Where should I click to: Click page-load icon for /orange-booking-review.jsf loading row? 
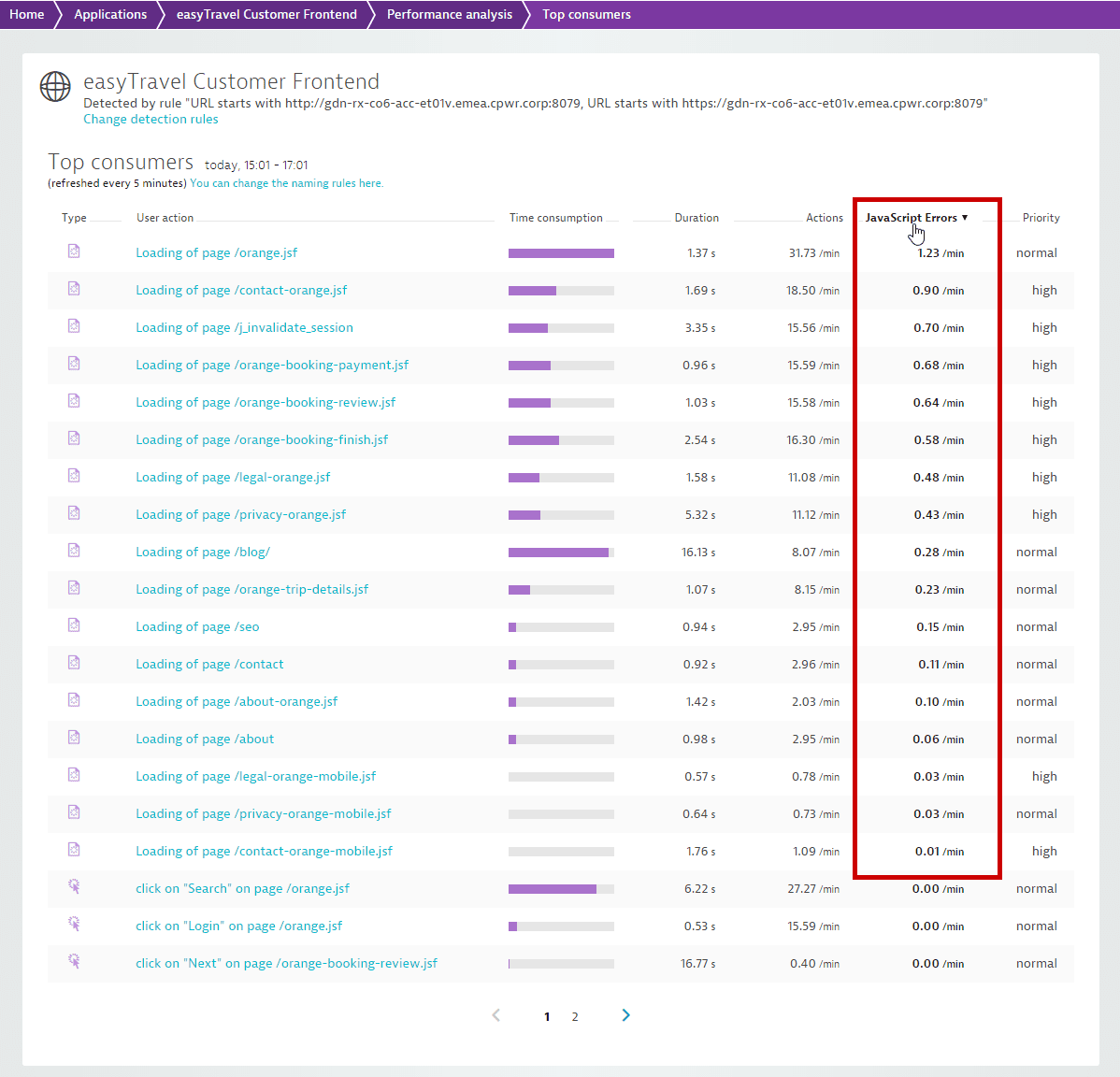[x=74, y=401]
